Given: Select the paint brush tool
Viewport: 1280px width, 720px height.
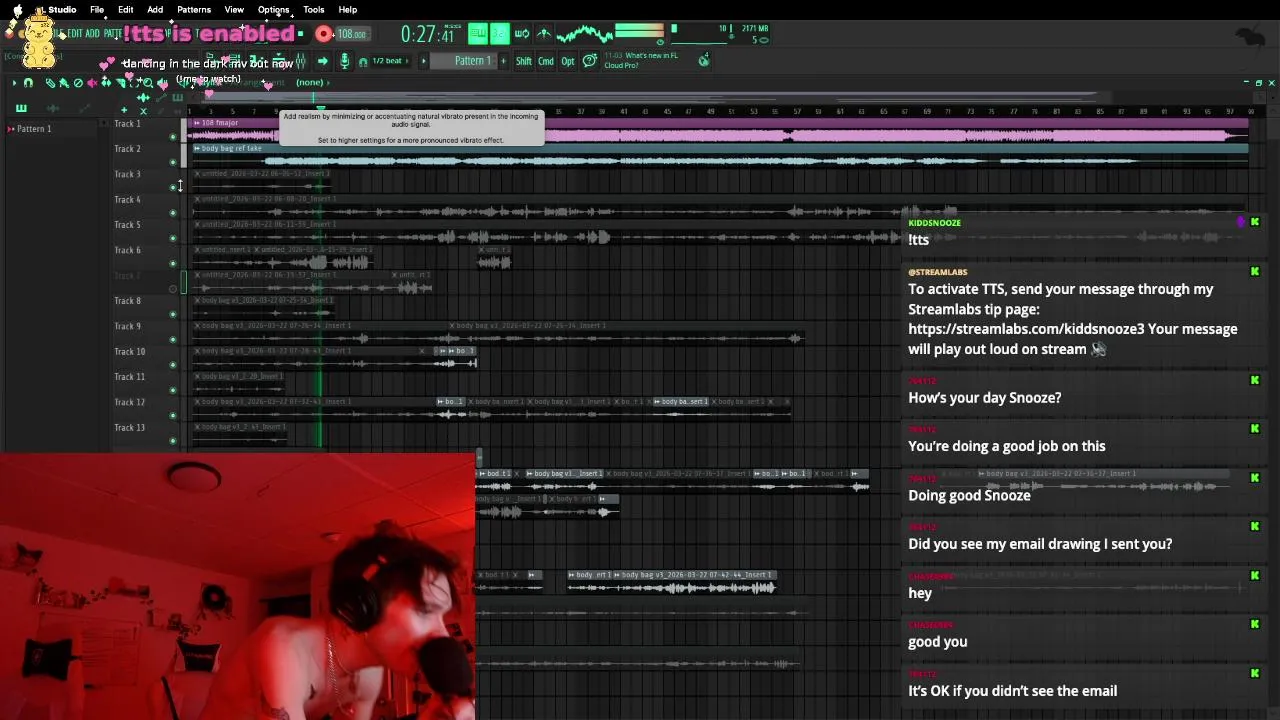Looking at the screenshot, I should coord(64,83).
